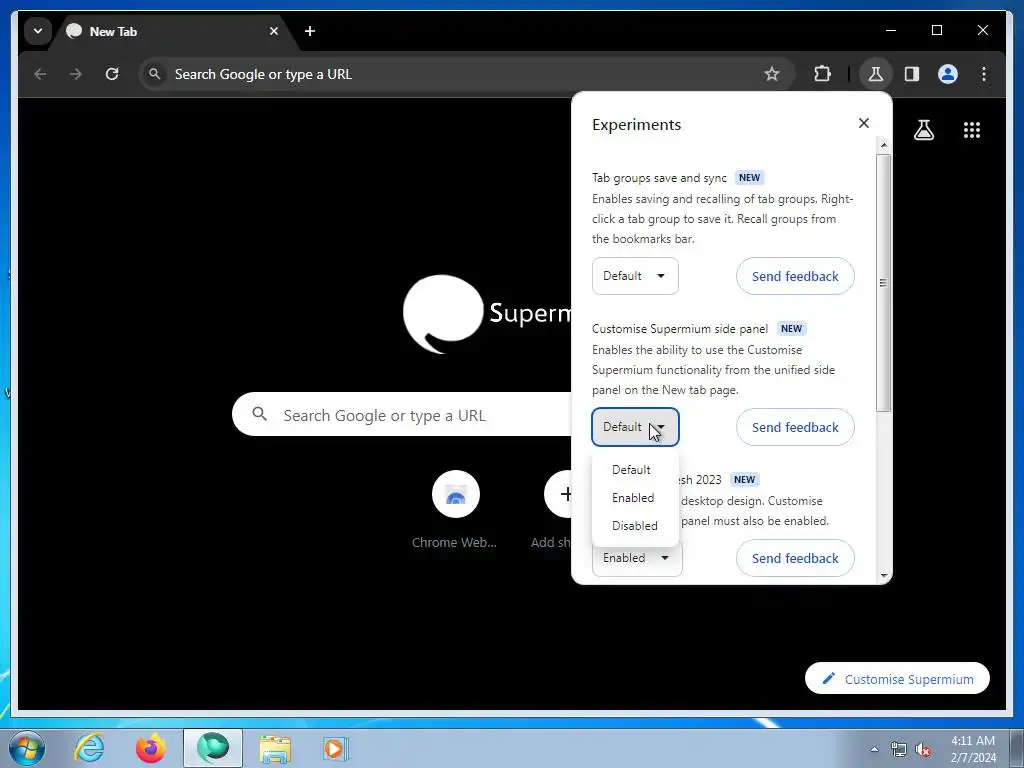Click the network tray icon

[899, 750]
